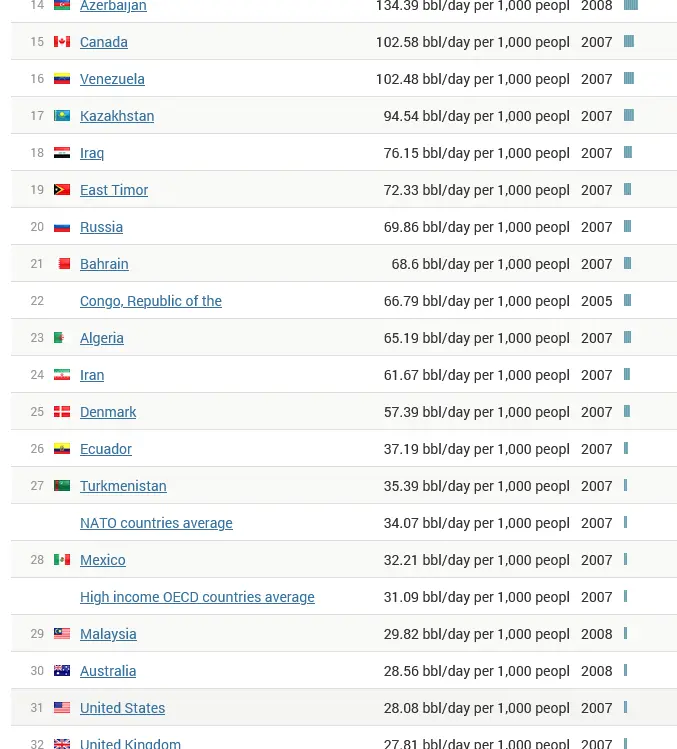Select the value 102.58 bbl/day for Canada
The width and height of the screenshot is (677, 749).
(x=473, y=42)
